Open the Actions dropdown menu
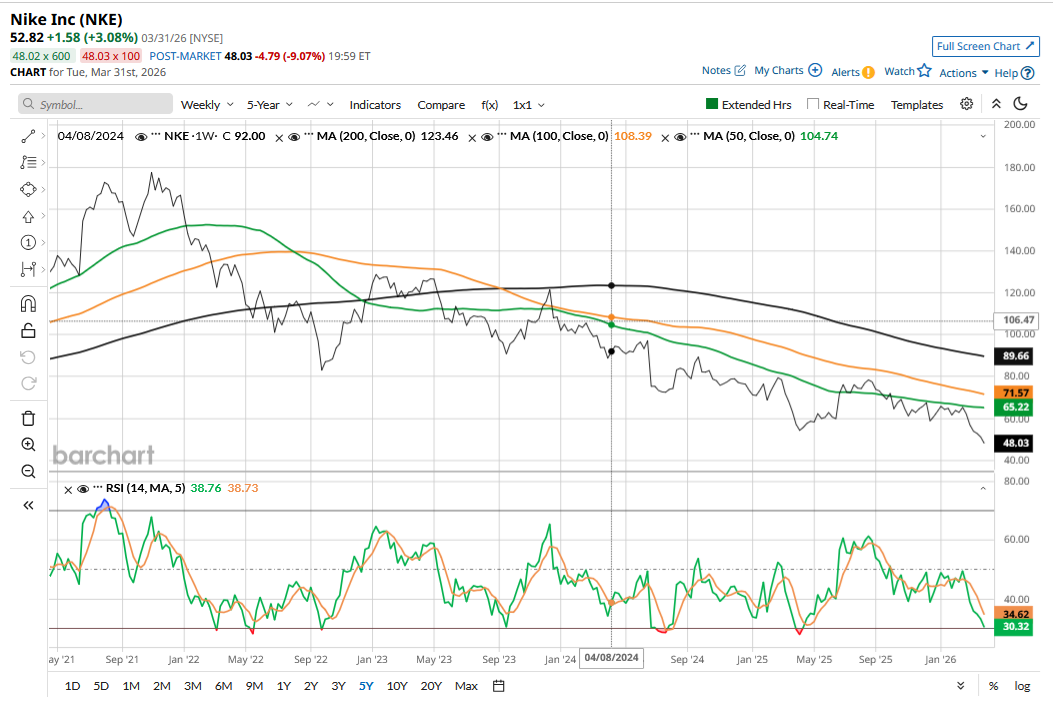 click(963, 72)
